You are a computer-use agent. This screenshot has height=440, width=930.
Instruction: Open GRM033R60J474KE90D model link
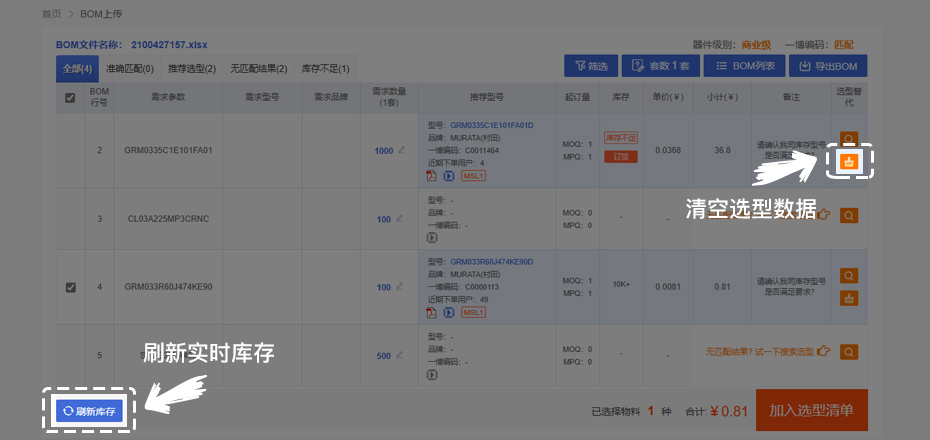click(x=492, y=262)
